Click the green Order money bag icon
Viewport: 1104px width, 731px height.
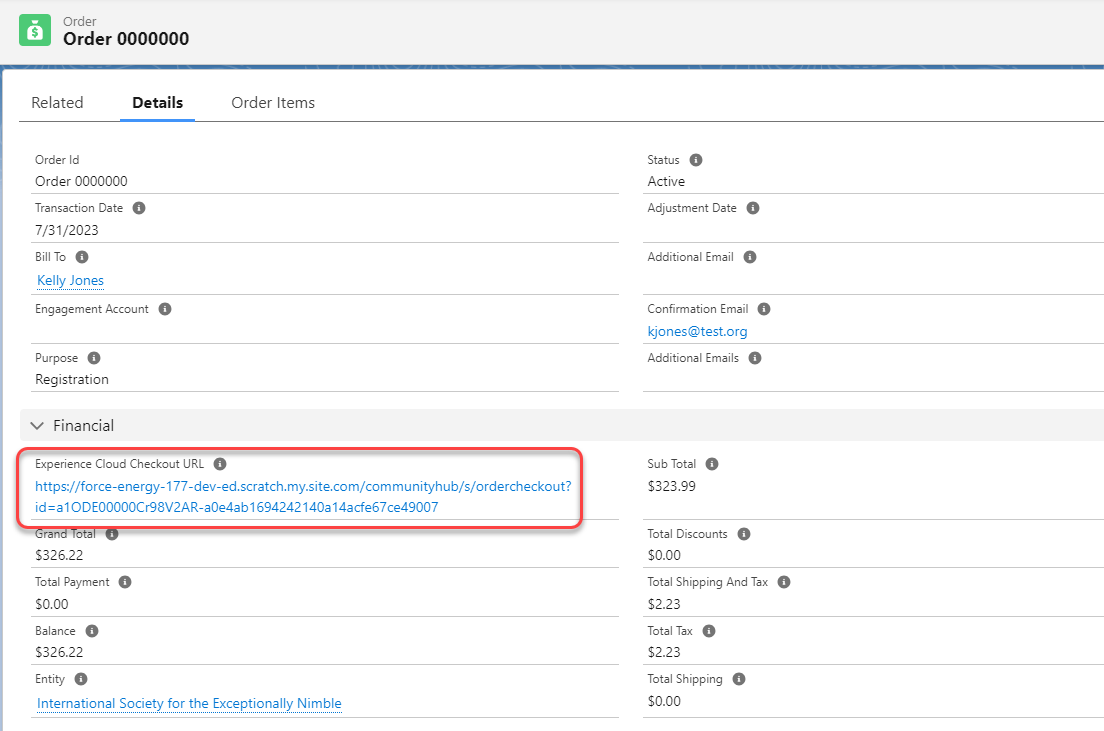(35, 30)
